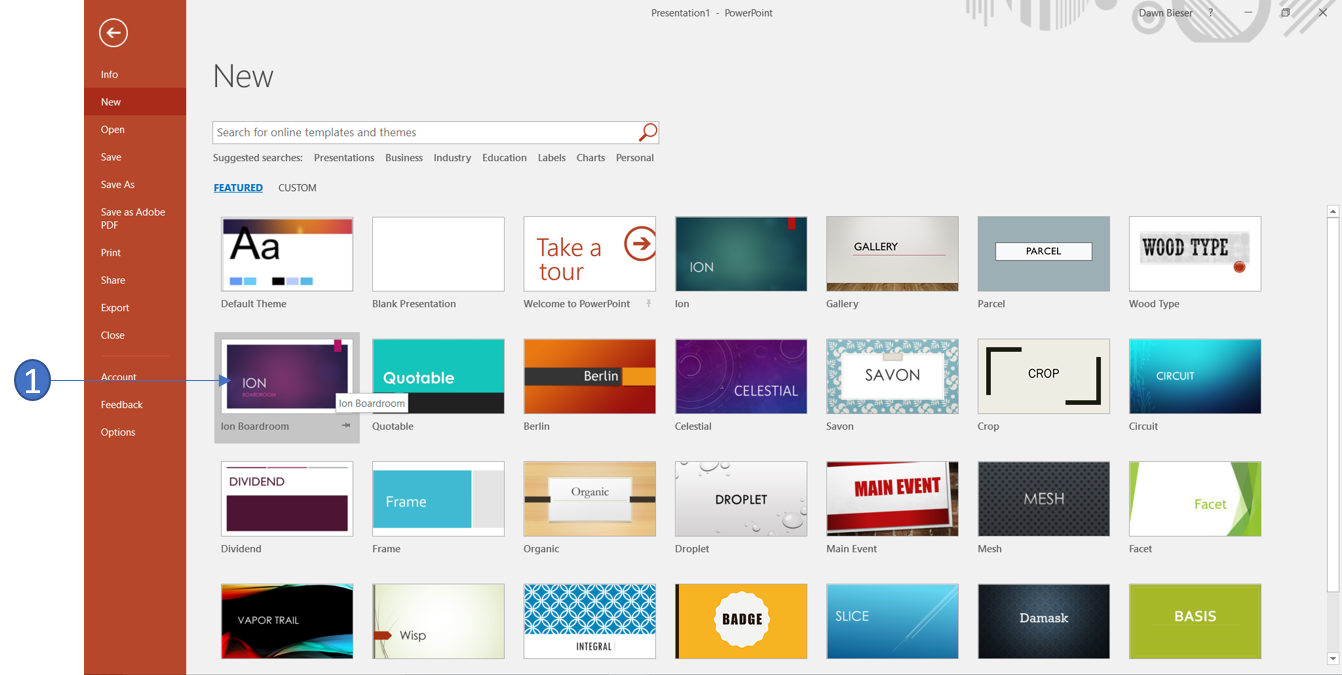Image resolution: width=1342 pixels, height=675 pixels.
Task: Select the Vapor Trail theme thumbnail
Action: (x=287, y=621)
